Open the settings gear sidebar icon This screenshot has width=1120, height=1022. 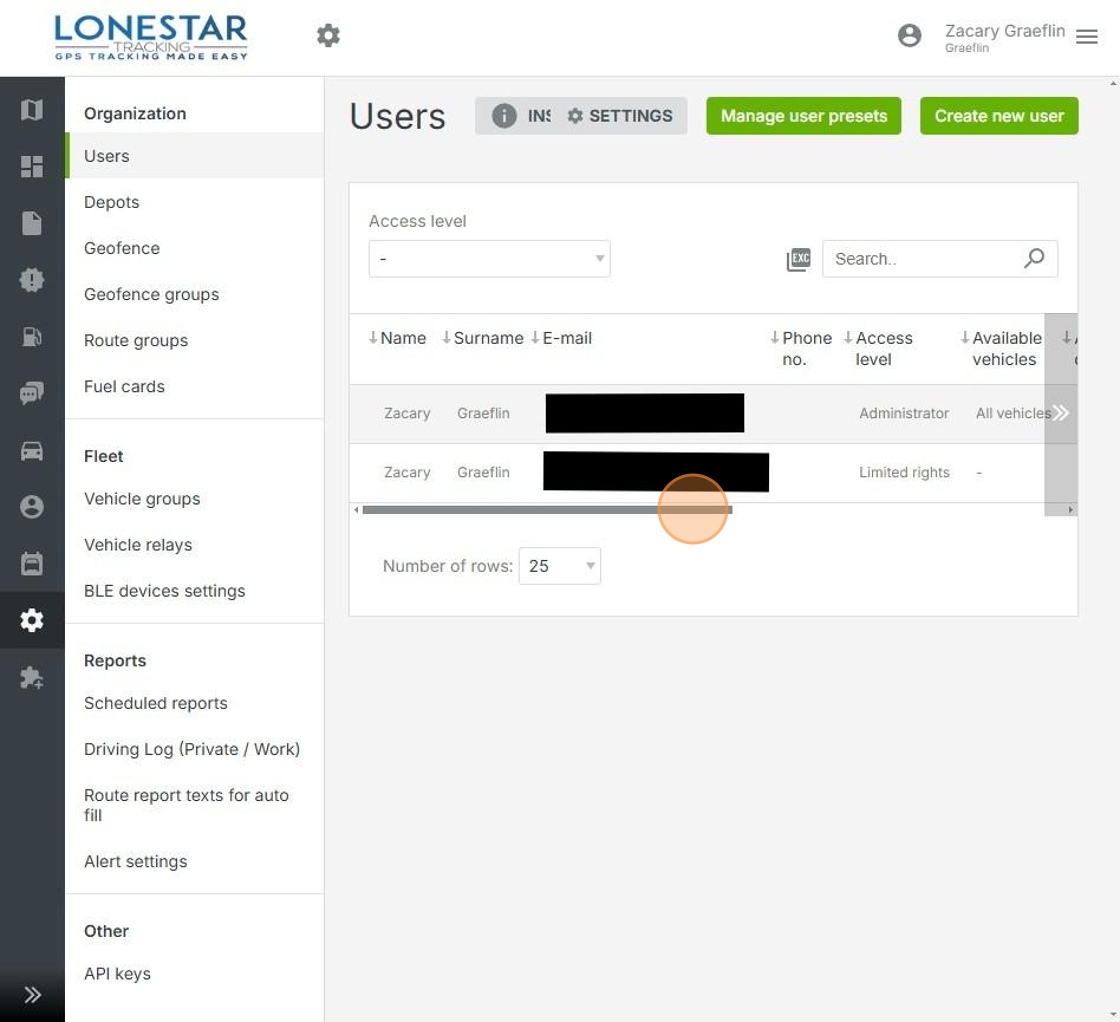[x=31, y=620]
